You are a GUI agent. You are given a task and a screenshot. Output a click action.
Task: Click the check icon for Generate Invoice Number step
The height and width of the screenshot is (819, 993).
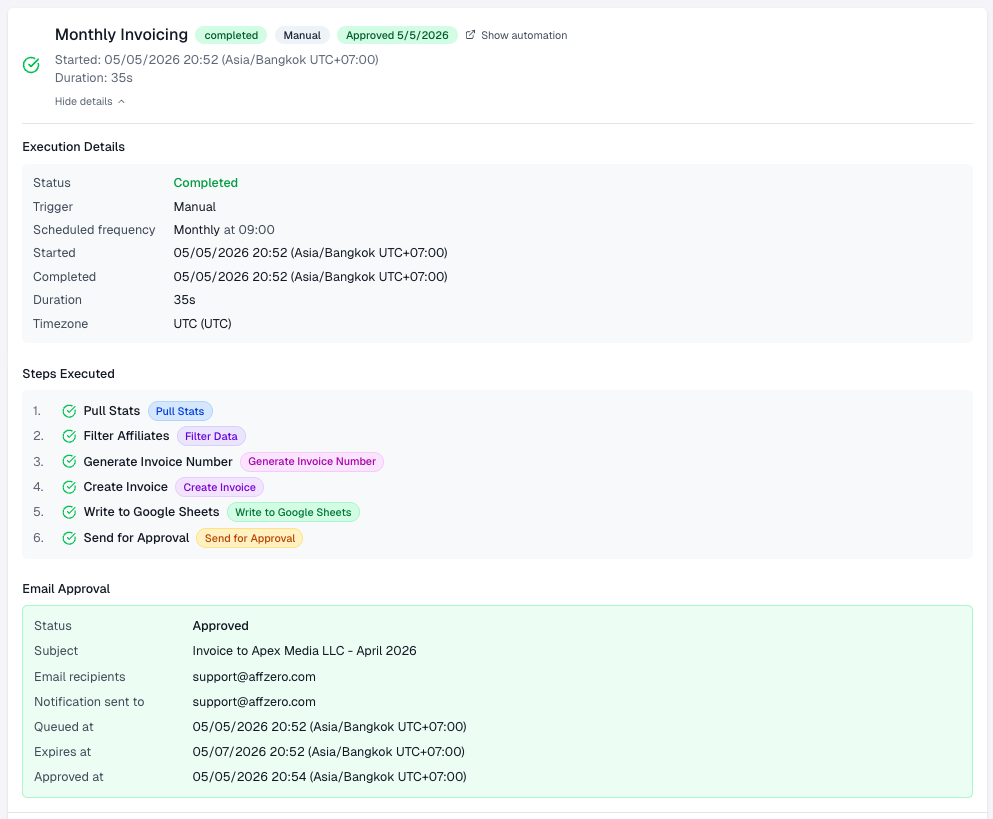coord(69,461)
